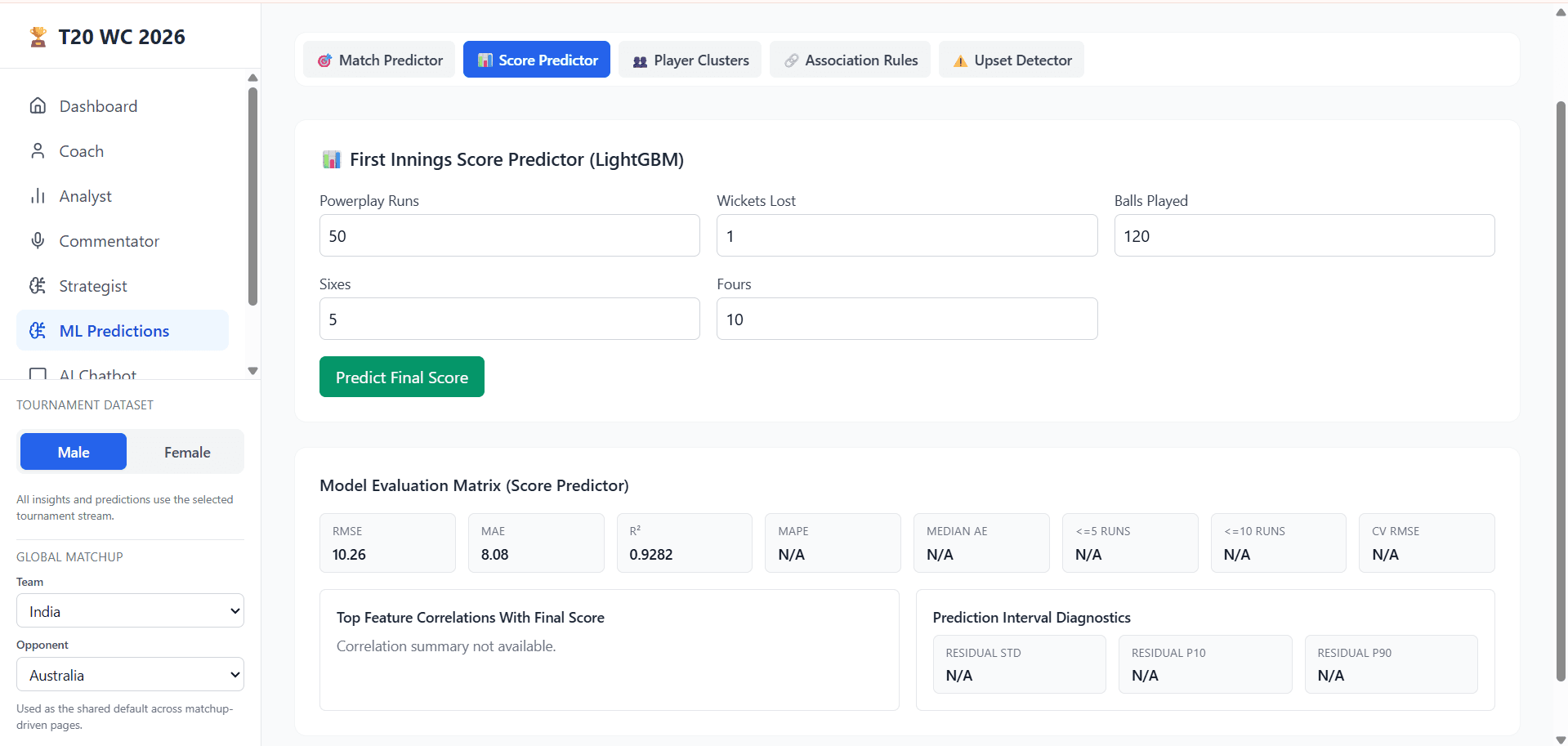The image size is (1568, 746).
Task: Open the Team dropdown showing India
Action: coord(131,611)
